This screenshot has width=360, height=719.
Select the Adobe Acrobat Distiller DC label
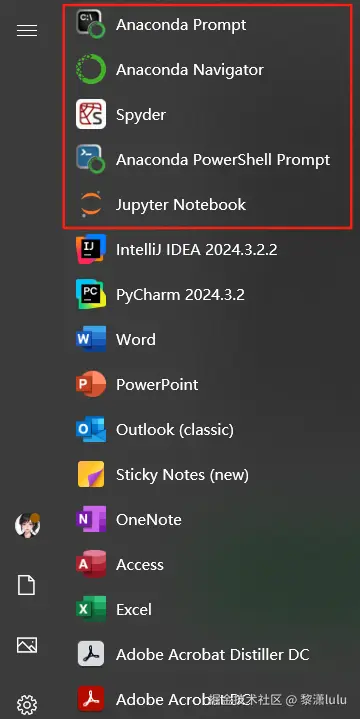coord(213,654)
